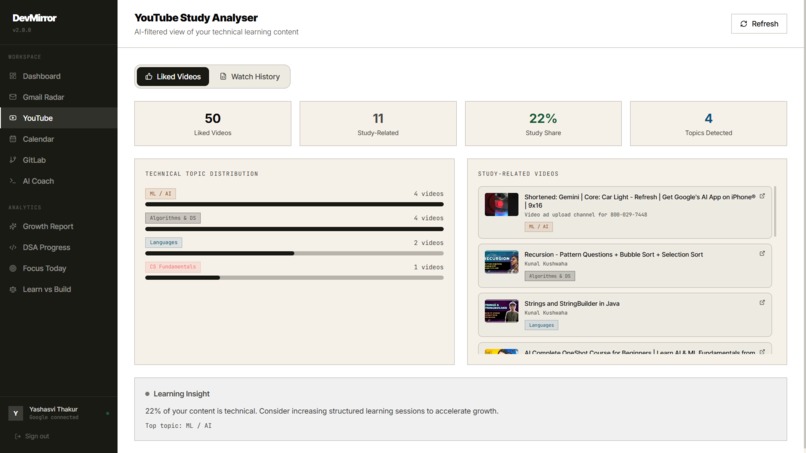Click the Growth Report icon

coord(13,226)
